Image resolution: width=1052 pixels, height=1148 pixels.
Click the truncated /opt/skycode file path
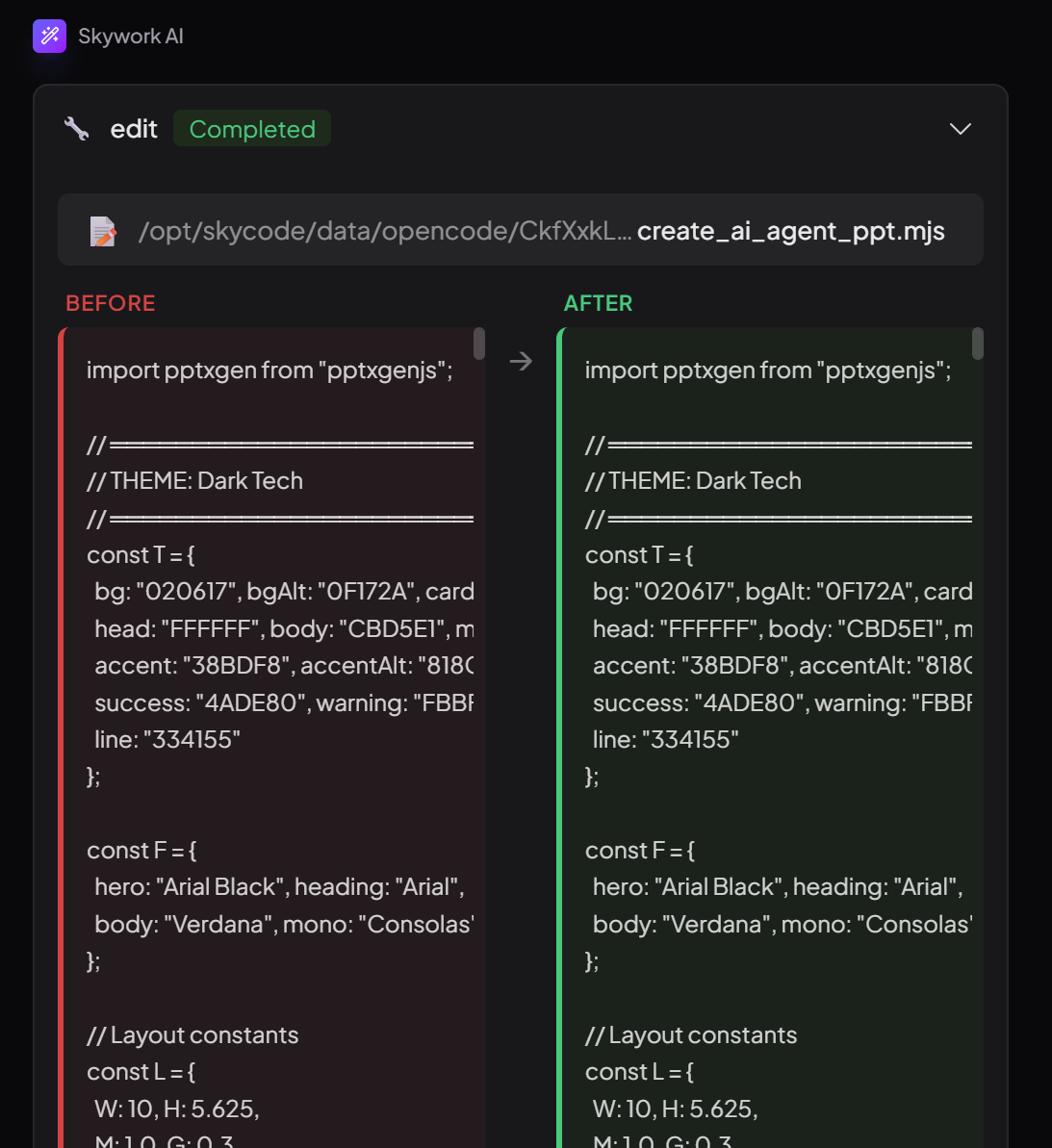point(384,231)
